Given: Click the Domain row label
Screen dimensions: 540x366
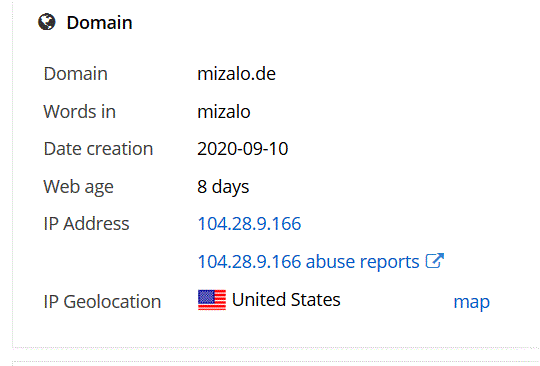Looking at the screenshot, I should click(x=75, y=74).
